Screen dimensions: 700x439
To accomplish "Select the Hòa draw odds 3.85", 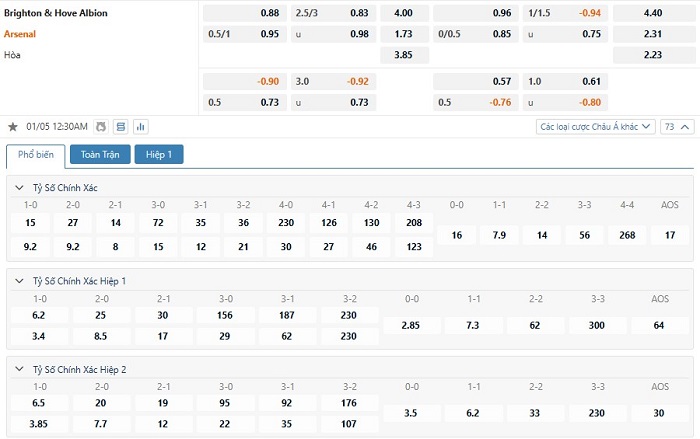I will (404, 54).
